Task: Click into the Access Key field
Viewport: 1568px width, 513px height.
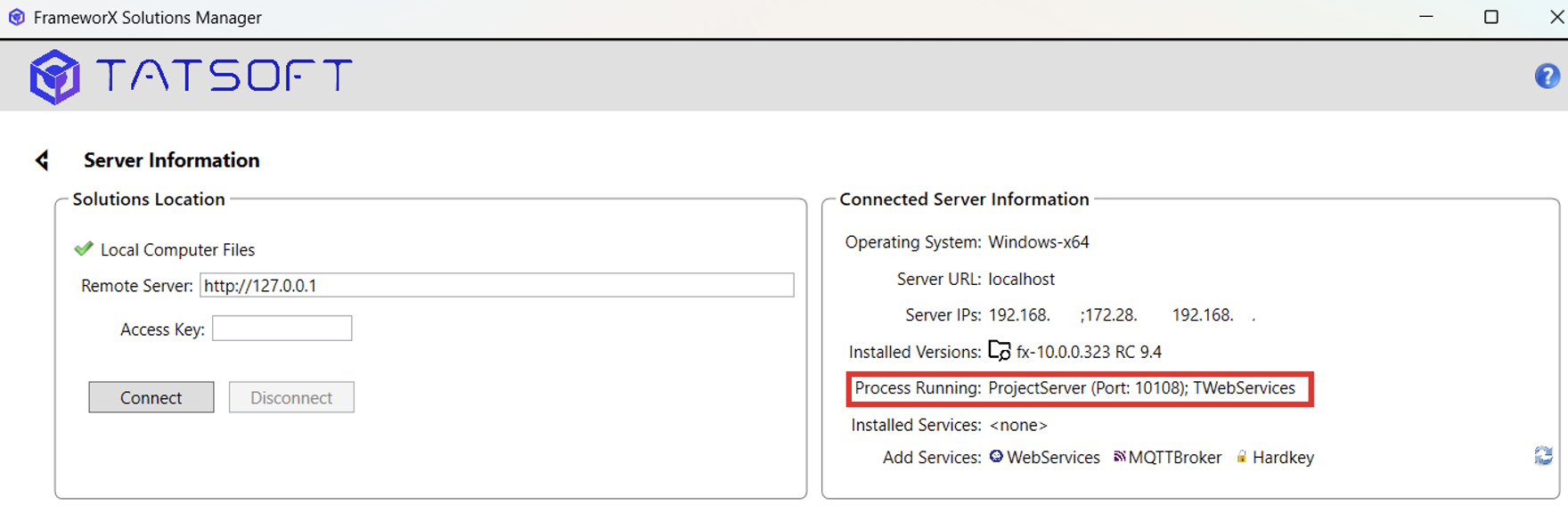Action: [x=282, y=328]
